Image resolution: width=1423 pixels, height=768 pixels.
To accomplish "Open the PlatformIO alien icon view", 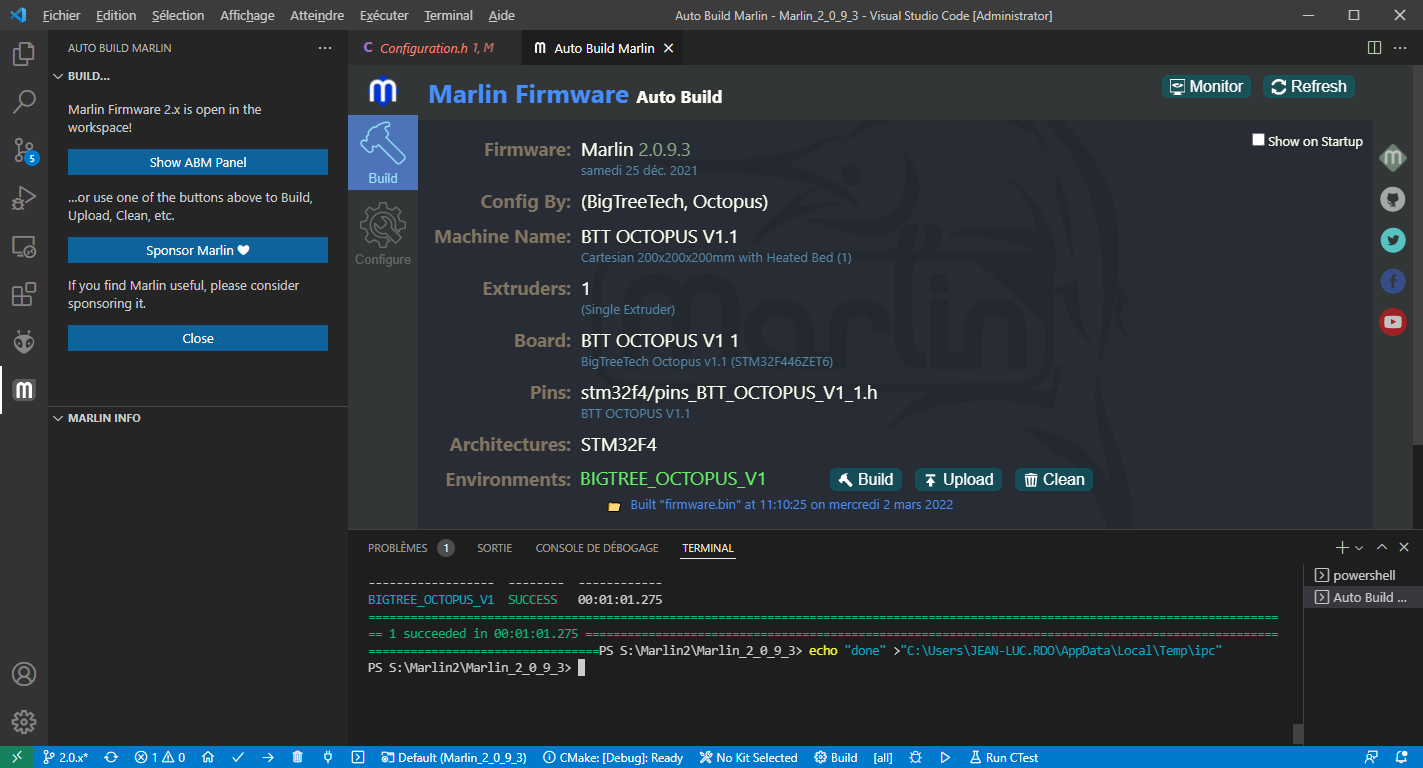I will pyautogui.click(x=24, y=342).
